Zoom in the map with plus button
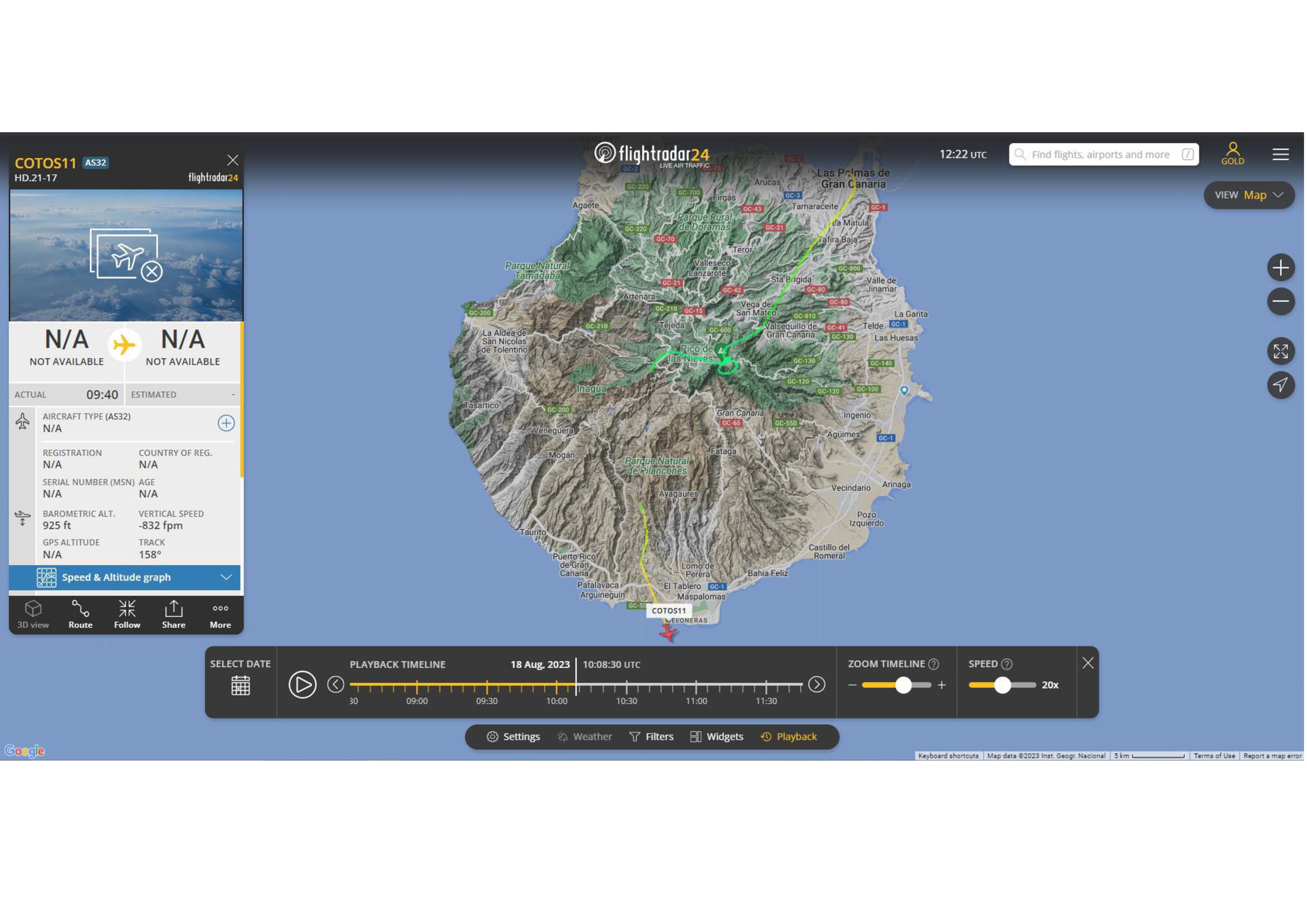 click(x=1281, y=267)
